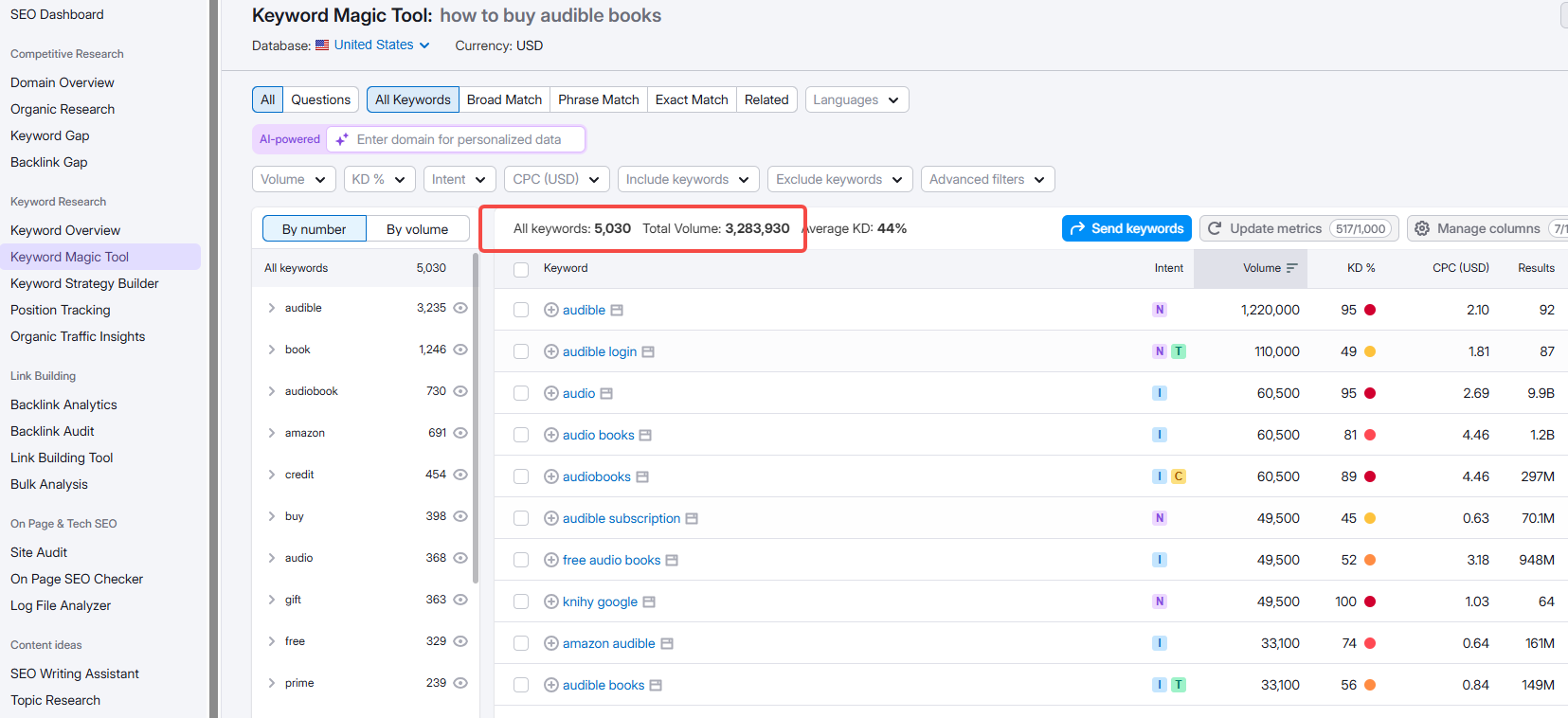
Task: Switch to the Phrase Match tab
Action: [598, 99]
